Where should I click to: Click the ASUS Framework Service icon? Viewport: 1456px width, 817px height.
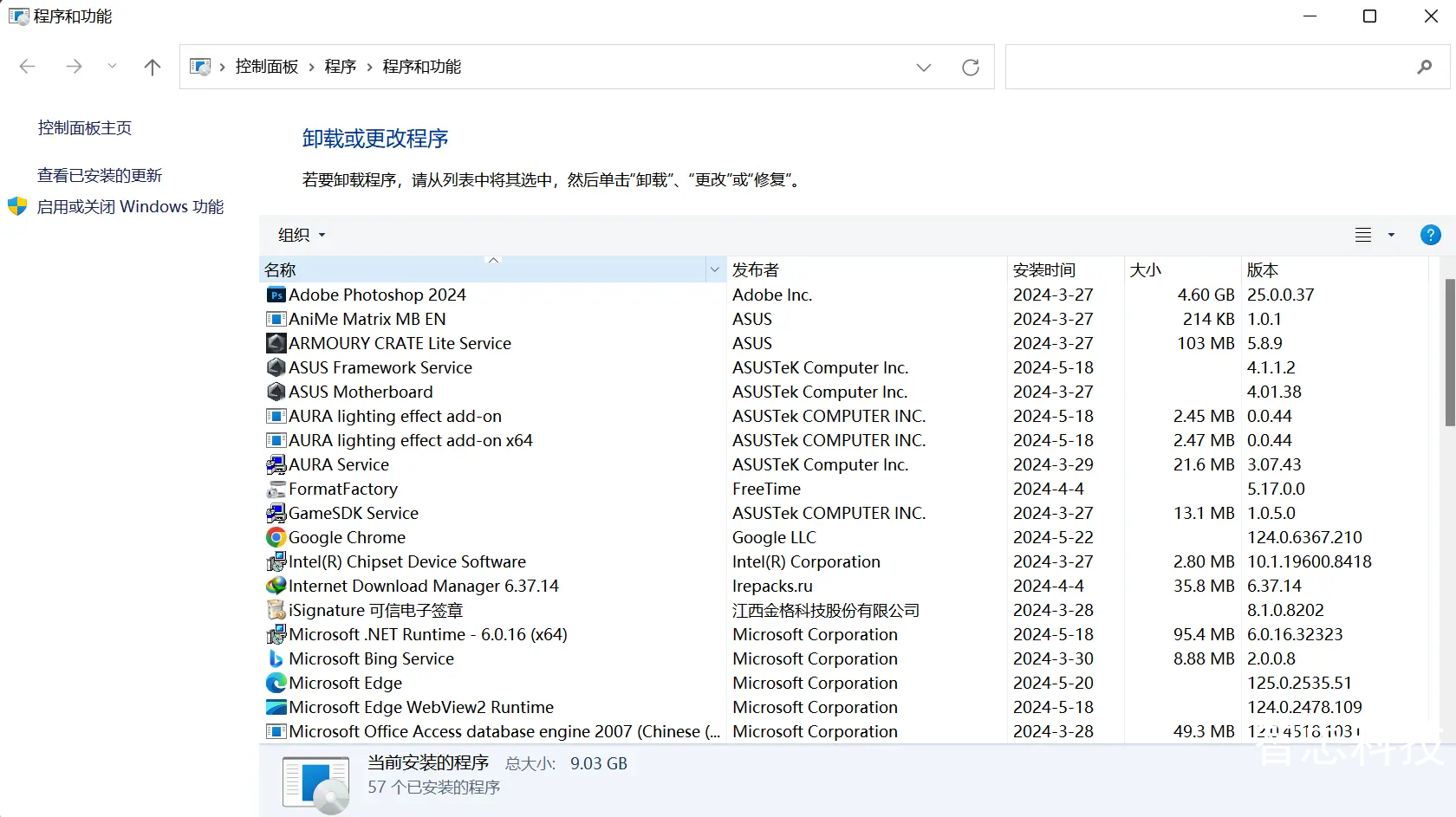276,368
